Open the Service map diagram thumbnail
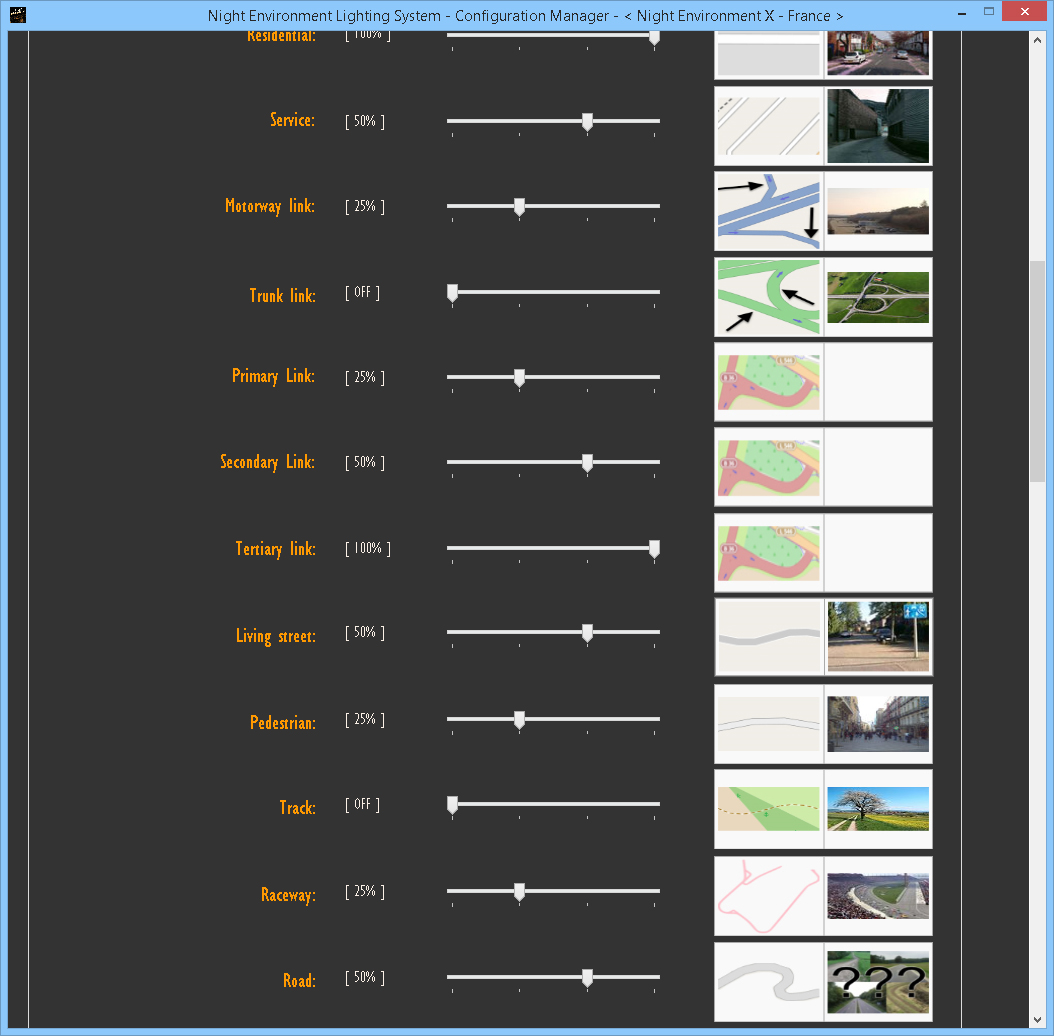This screenshot has width=1054, height=1036. (768, 126)
